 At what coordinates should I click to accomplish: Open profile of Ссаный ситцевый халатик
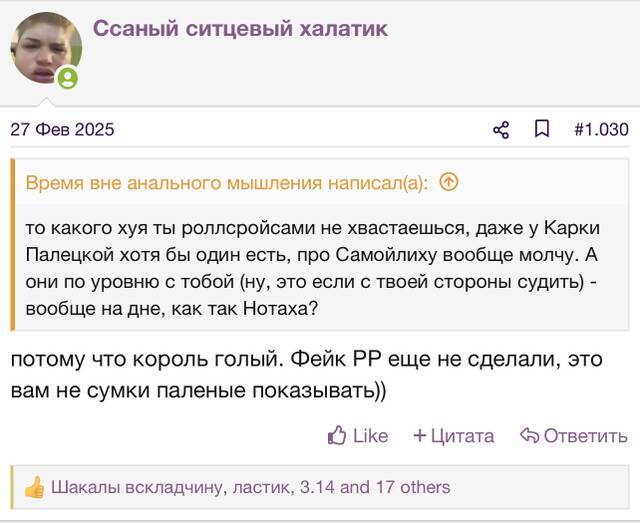pyautogui.click(x=240, y=29)
